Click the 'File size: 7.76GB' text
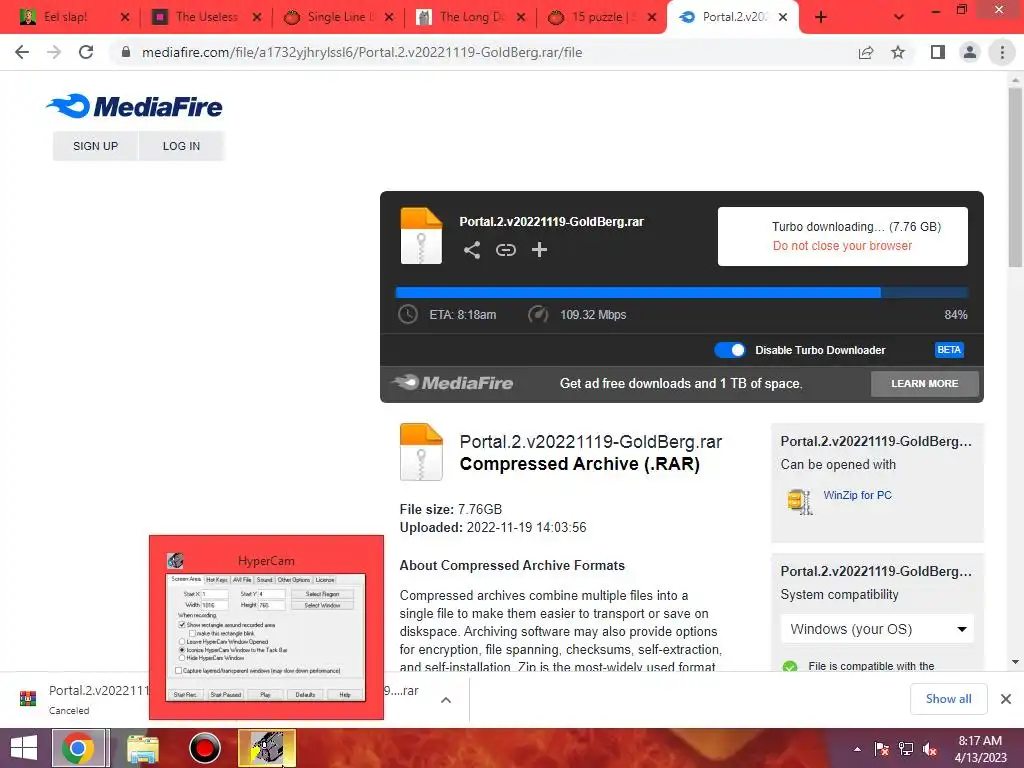Image resolution: width=1024 pixels, height=768 pixels. pos(451,509)
